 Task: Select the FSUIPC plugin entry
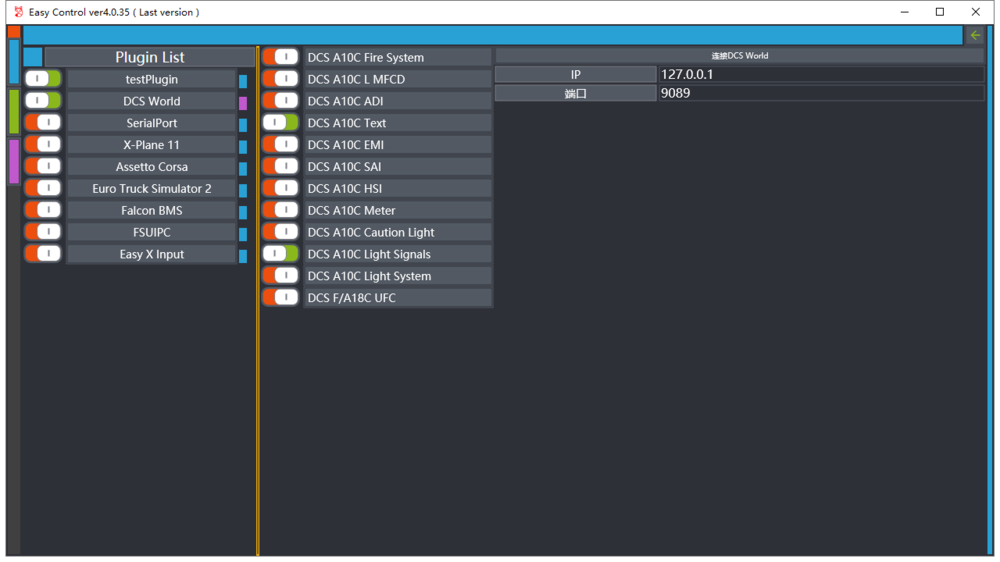(152, 232)
